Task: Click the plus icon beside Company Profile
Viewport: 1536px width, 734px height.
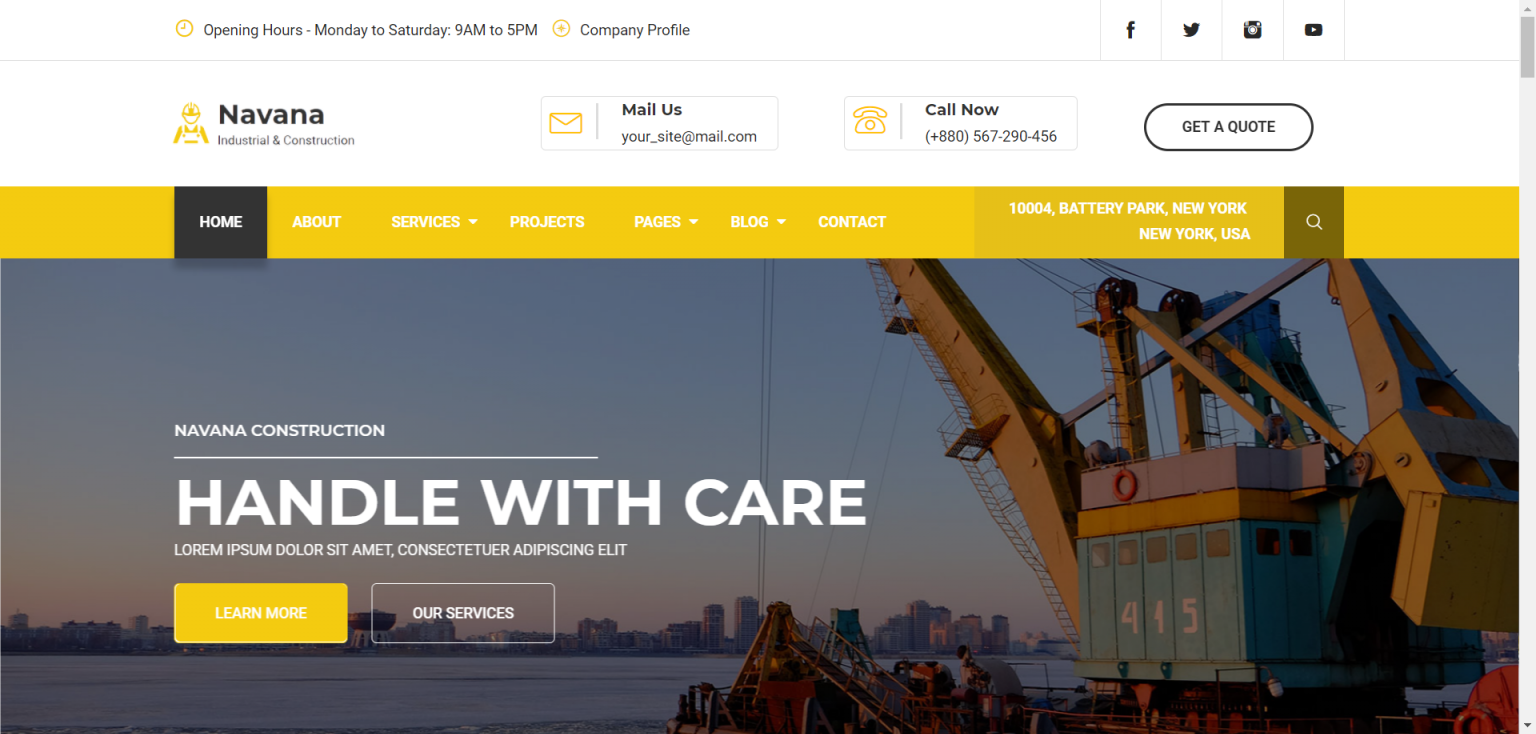Action: coord(562,29)
